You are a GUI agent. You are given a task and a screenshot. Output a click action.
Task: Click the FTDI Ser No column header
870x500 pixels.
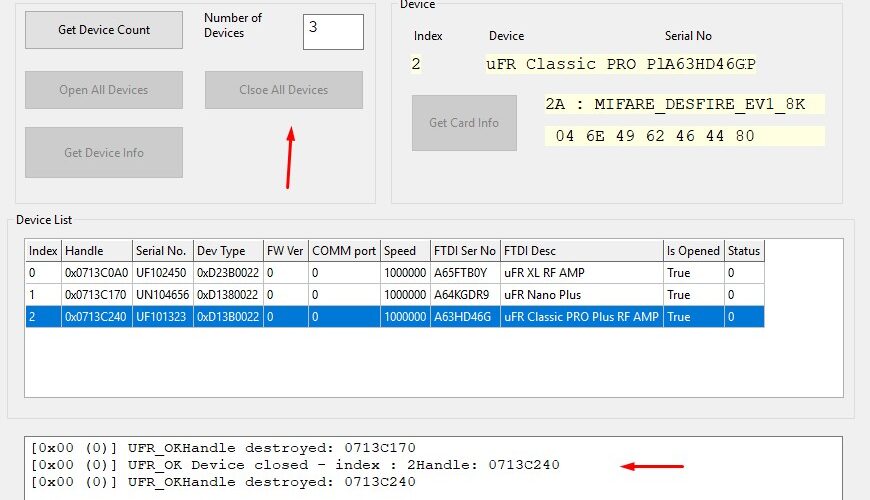click(x=465, y=251)
